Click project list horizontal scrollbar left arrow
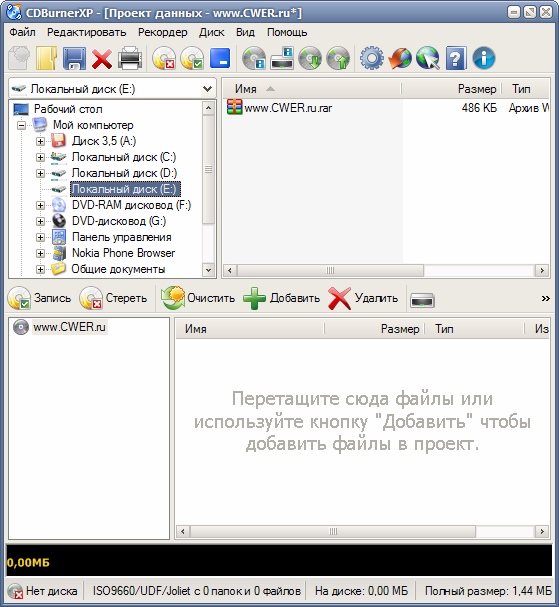 click(183, 532)
